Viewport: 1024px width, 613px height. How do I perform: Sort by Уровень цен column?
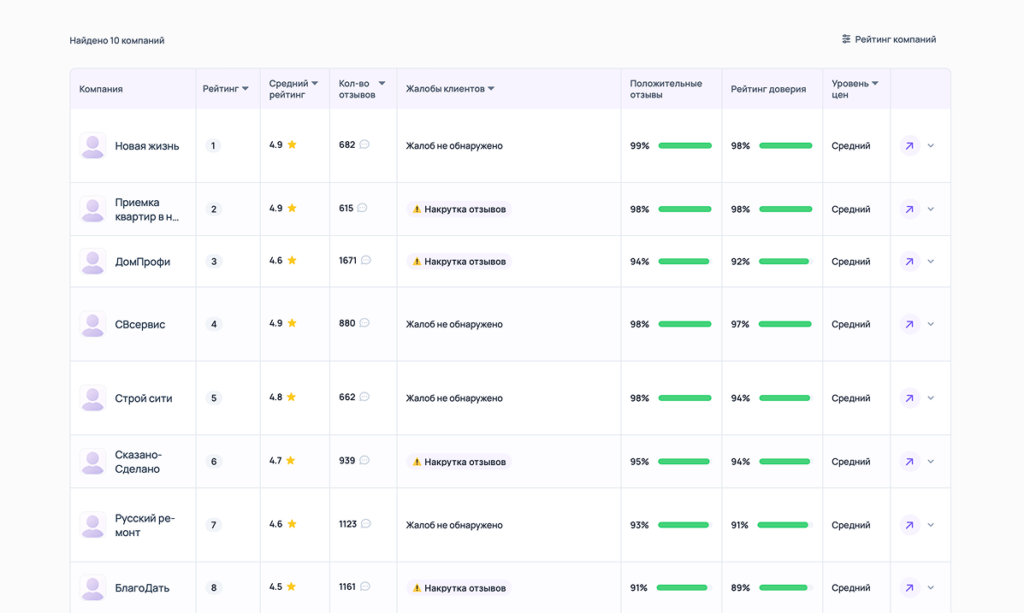855,89
